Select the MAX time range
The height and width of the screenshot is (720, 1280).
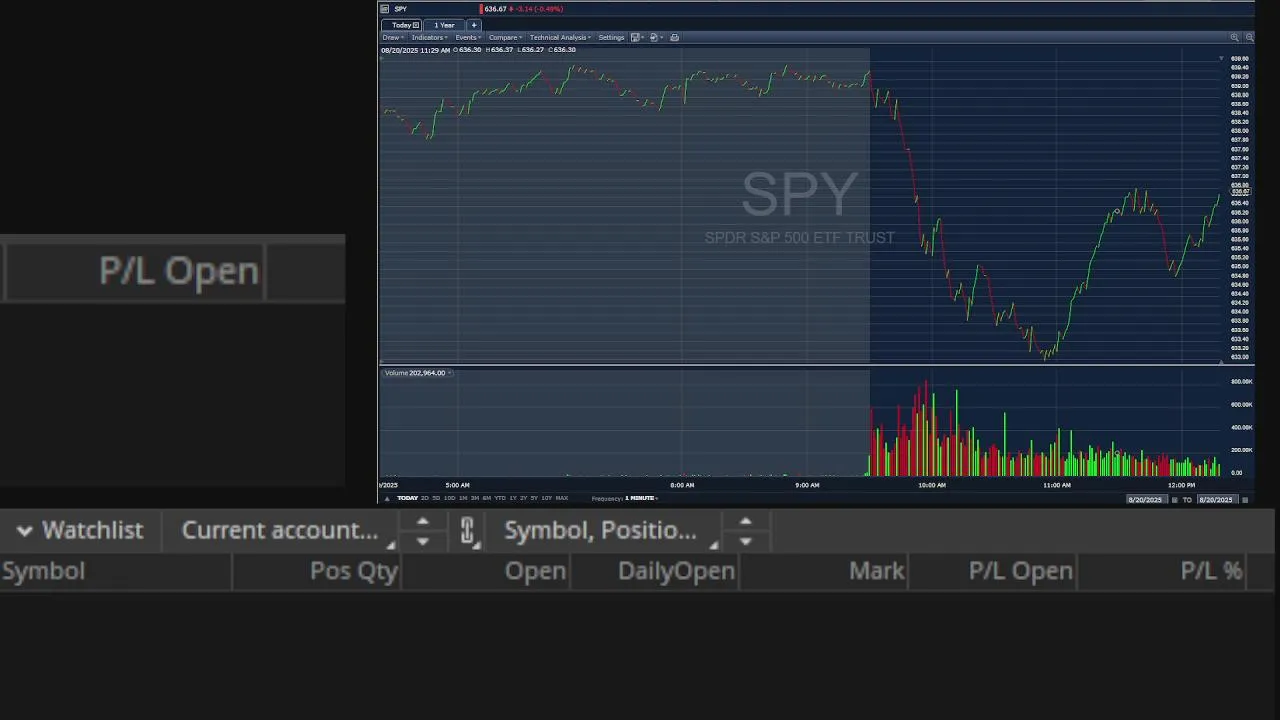point(562,498)
